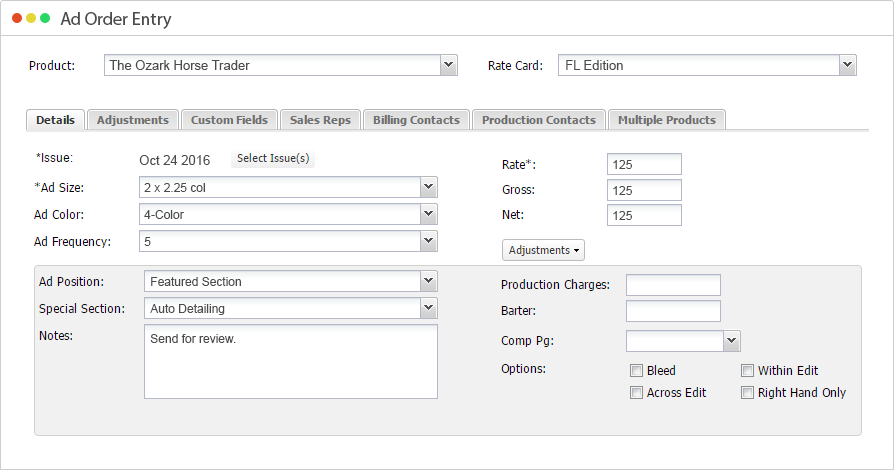The image size is (894, 470).
Task: Go to the Billing Contacts tab
Action: [416, 120]
